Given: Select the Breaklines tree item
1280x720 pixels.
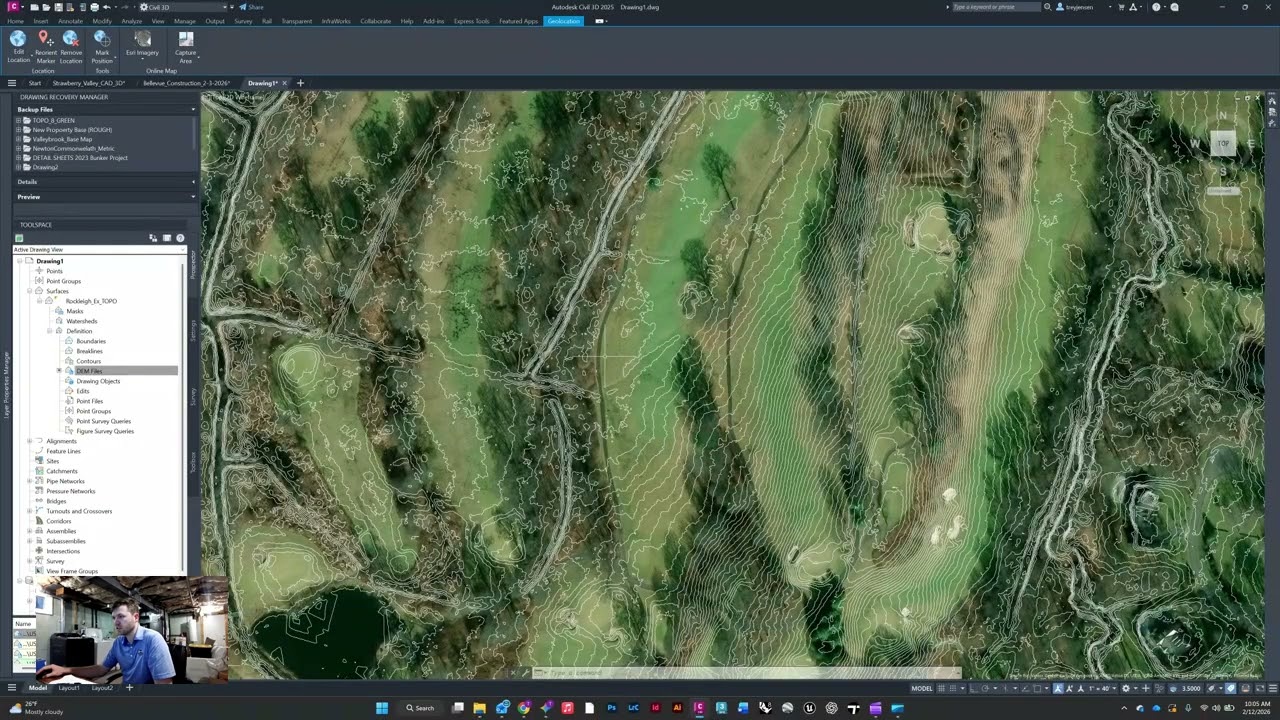Looking at the screenshot, I should [89, 351].
